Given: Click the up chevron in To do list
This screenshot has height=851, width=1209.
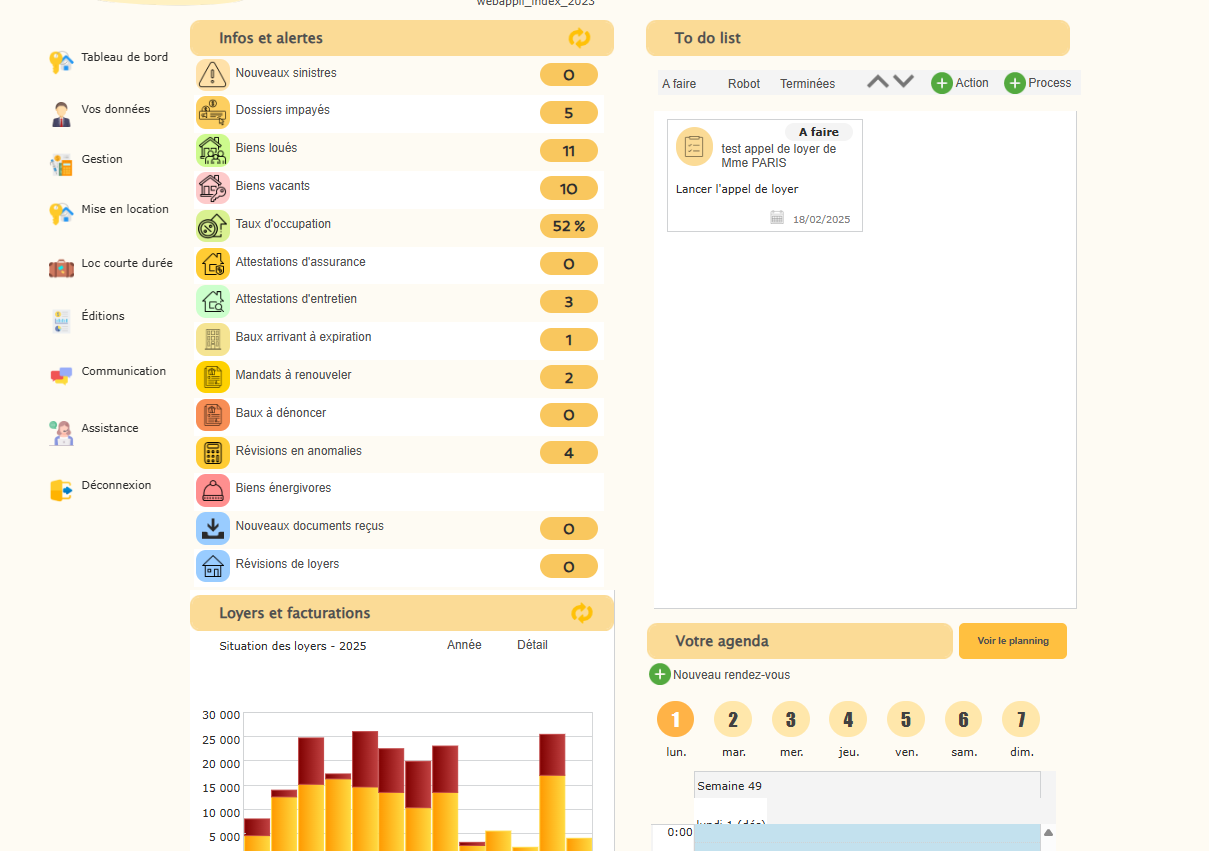Looking at the screenshot, I should [x=877, y=82].
